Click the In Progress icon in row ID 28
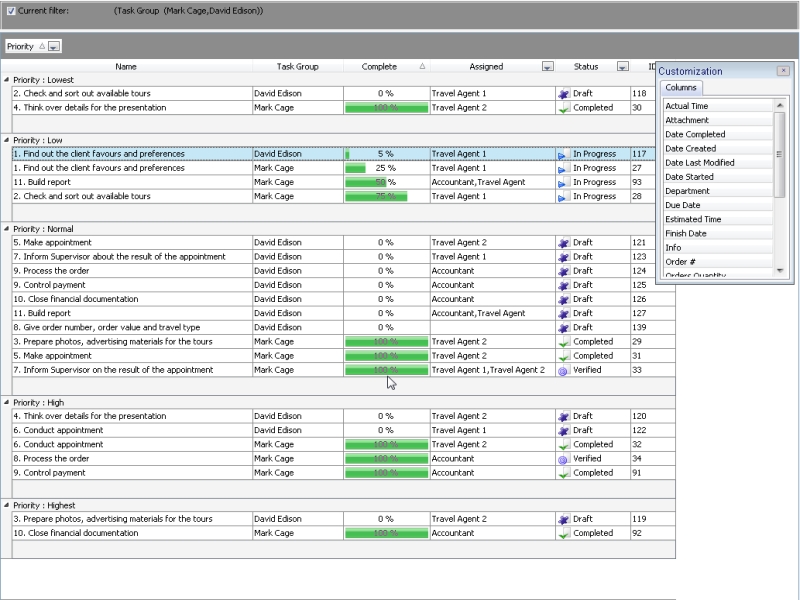800x600 pixels. (563, 196)
